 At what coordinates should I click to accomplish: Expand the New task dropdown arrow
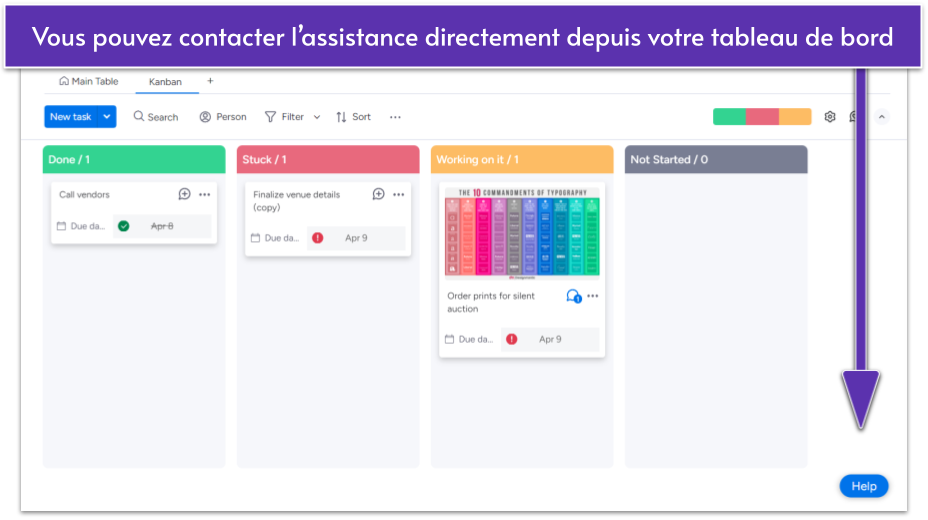(x=107, y=117)
